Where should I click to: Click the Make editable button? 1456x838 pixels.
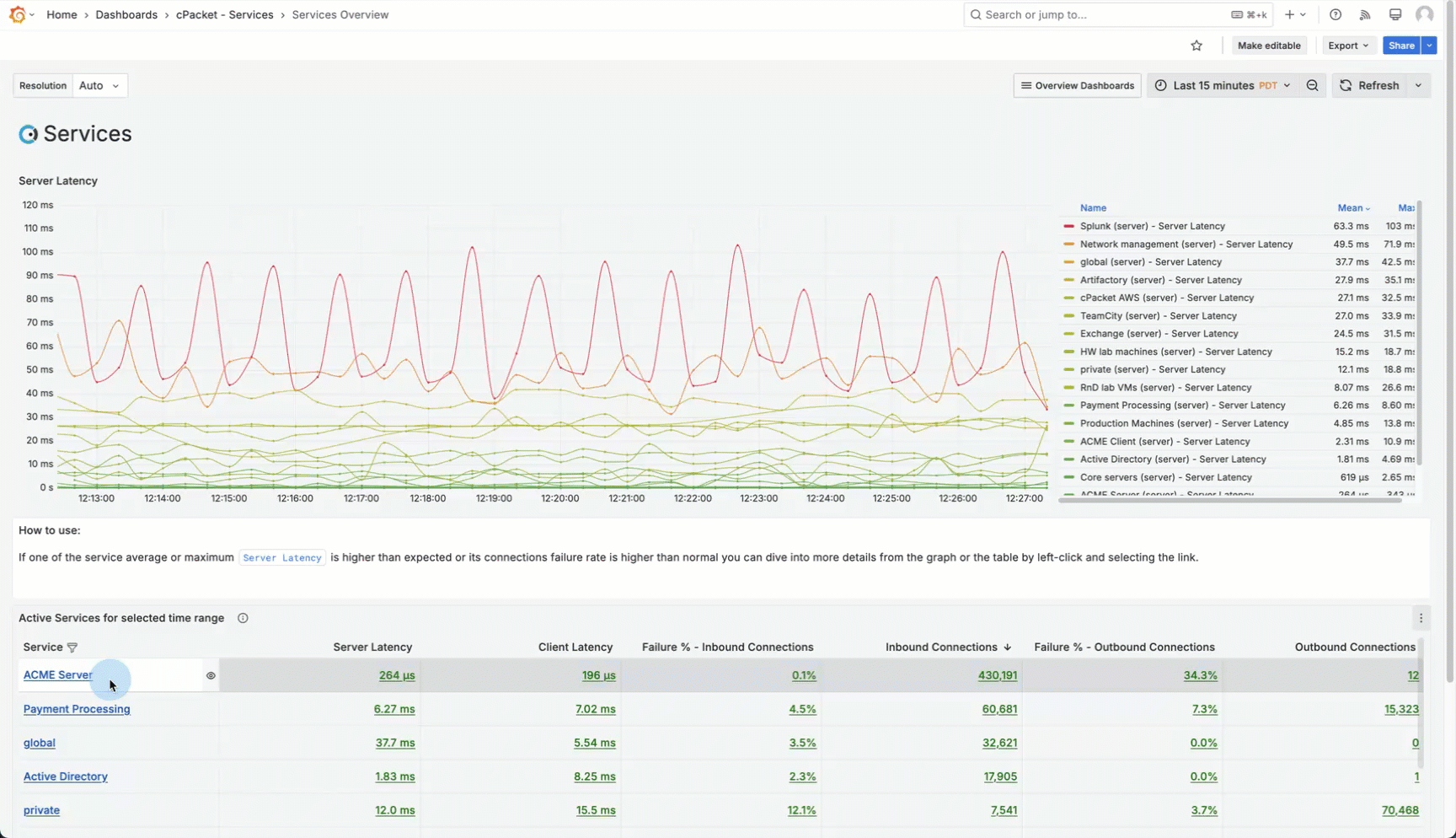pos(1269,46)
